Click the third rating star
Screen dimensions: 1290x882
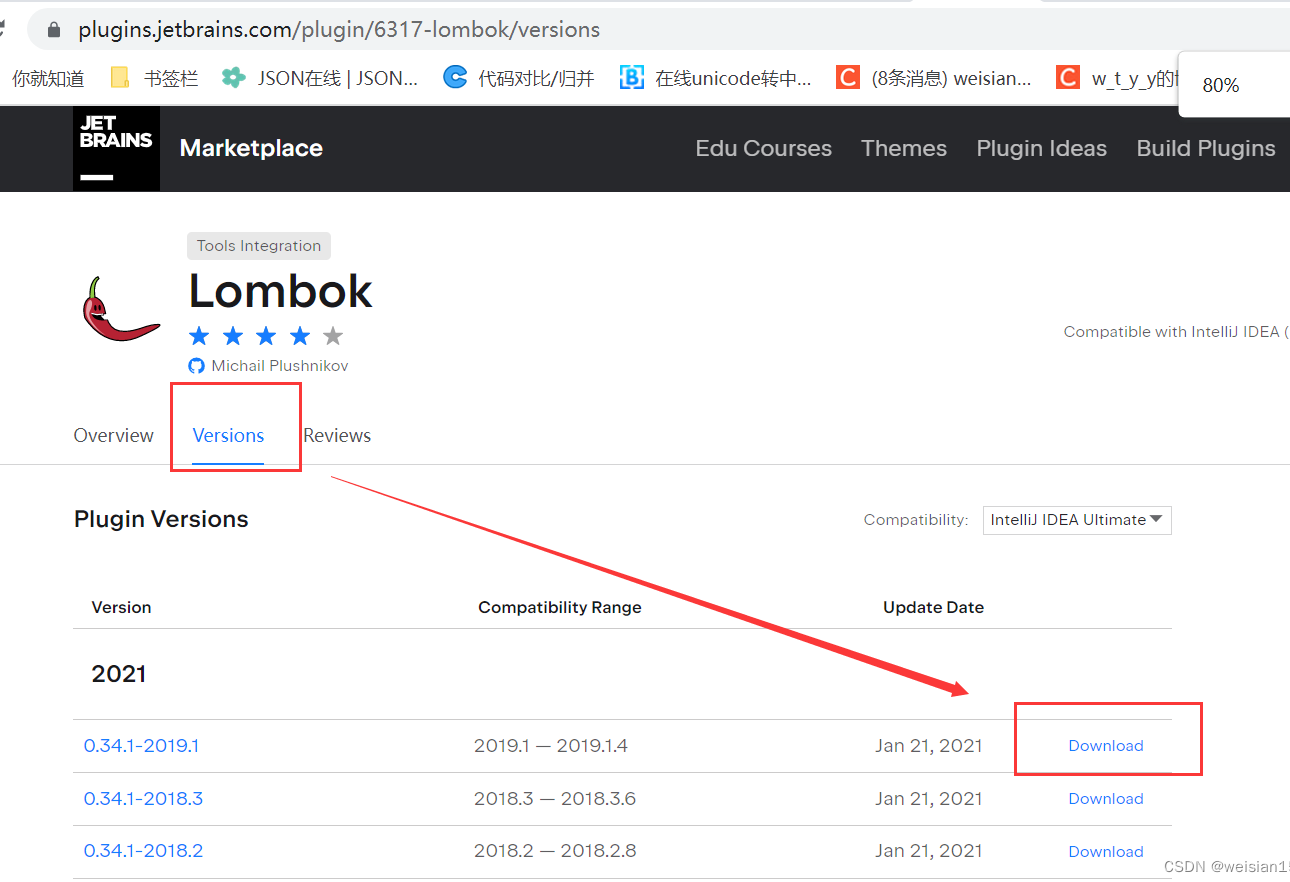[x=266, y=335]
